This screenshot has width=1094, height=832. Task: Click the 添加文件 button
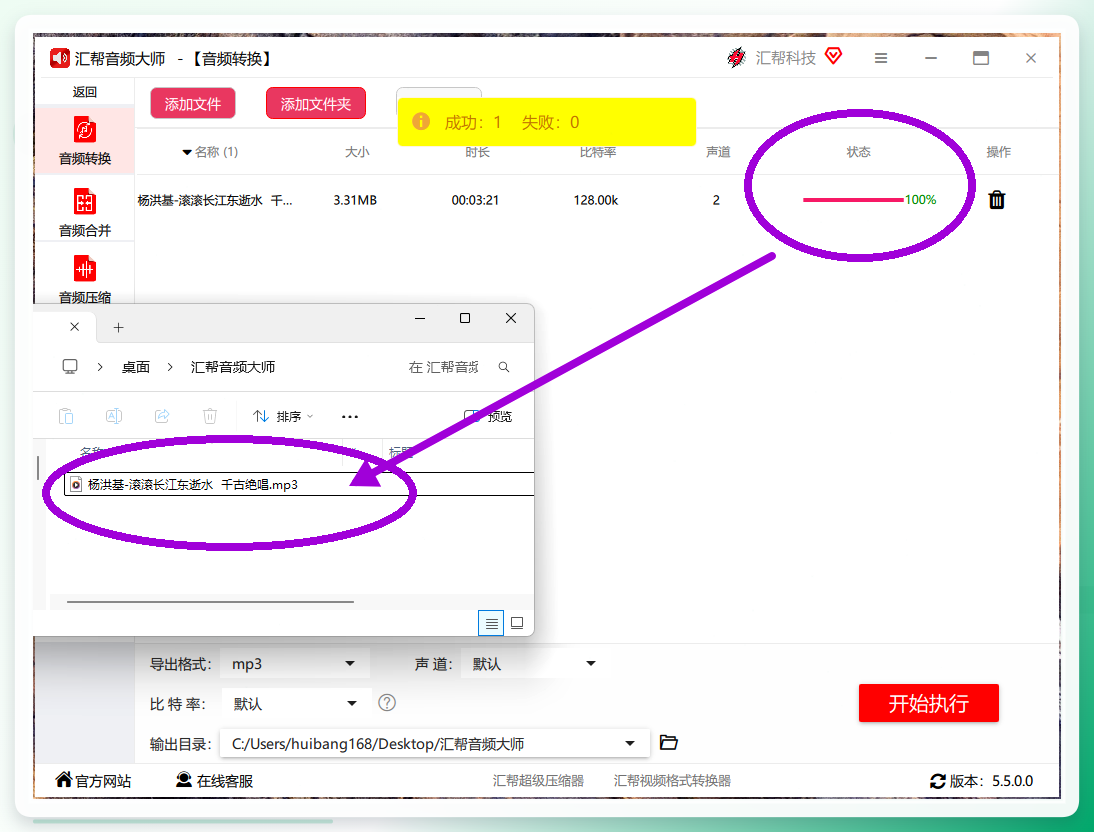click(x=193, y=104)
